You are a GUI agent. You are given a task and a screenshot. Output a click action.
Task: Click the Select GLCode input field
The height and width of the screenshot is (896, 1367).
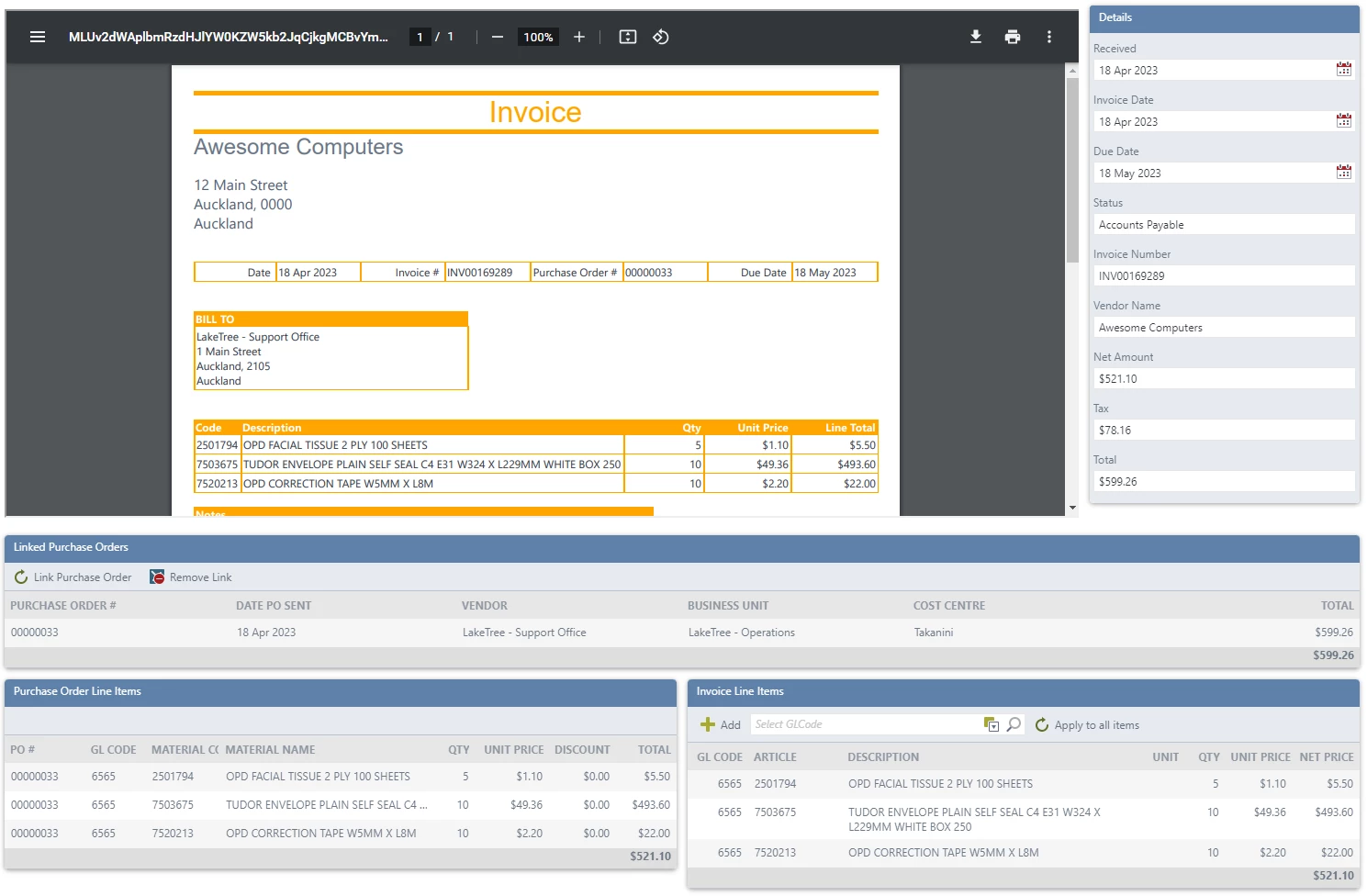(x=866, y=724)
